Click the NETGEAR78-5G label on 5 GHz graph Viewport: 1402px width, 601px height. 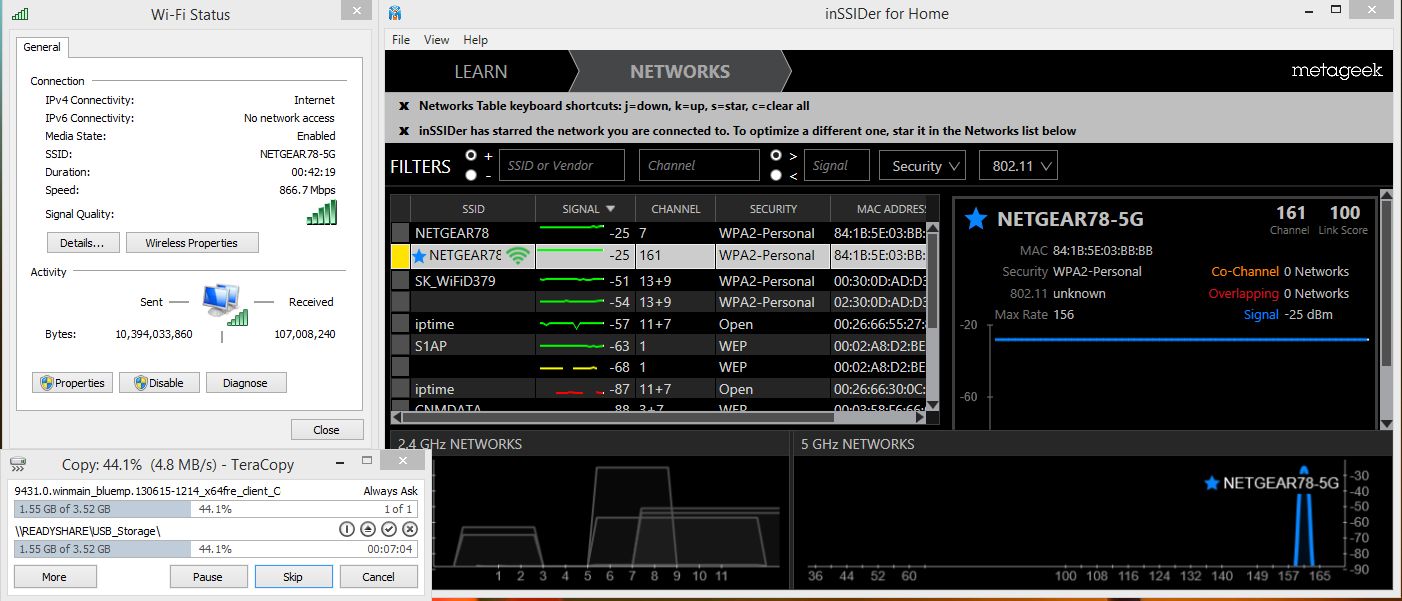coord(1281,483)
